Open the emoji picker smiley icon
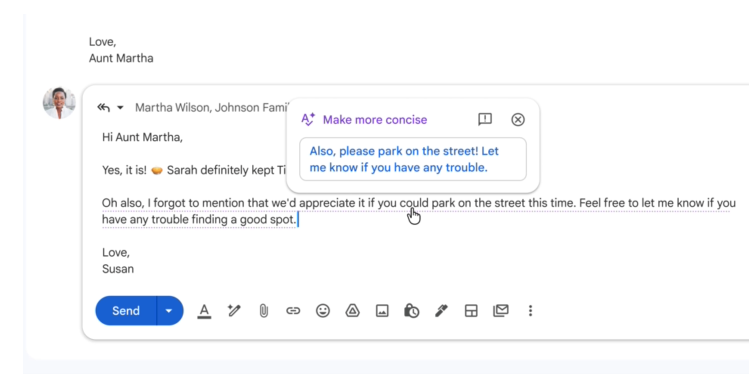This screenshot has height=374, width=750. pos(323,311)
